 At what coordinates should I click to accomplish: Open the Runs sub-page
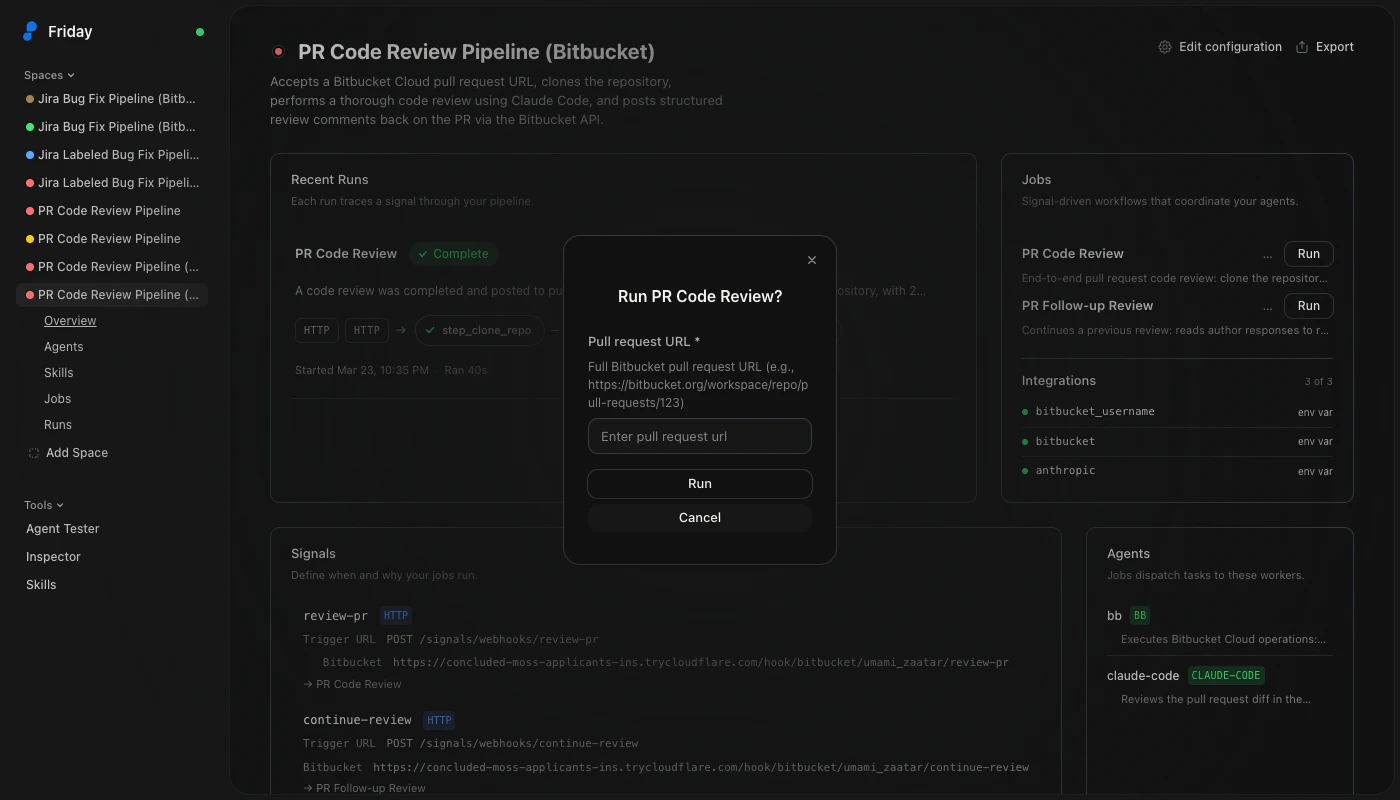[58, 425]
